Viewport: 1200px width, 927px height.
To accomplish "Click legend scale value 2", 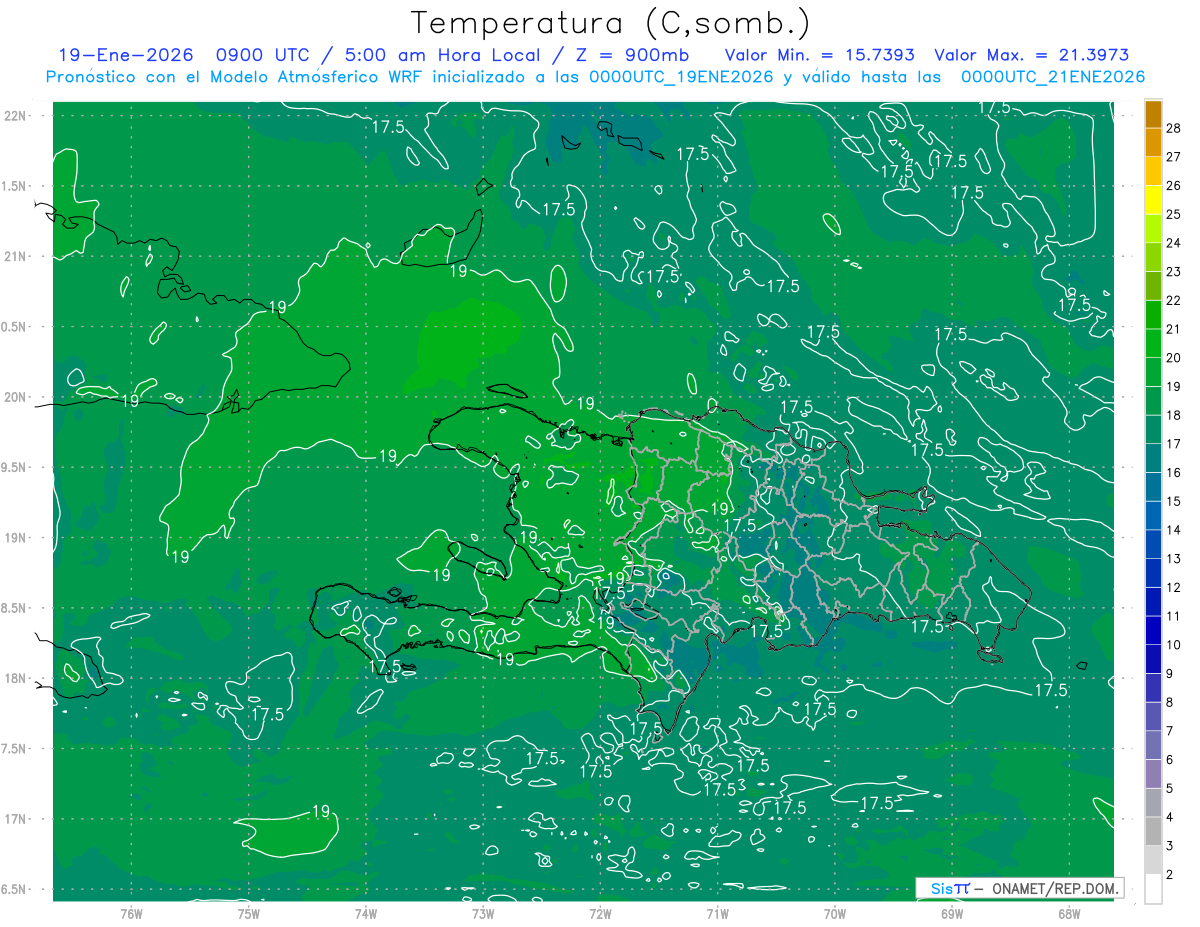I will coord(1170,875).
